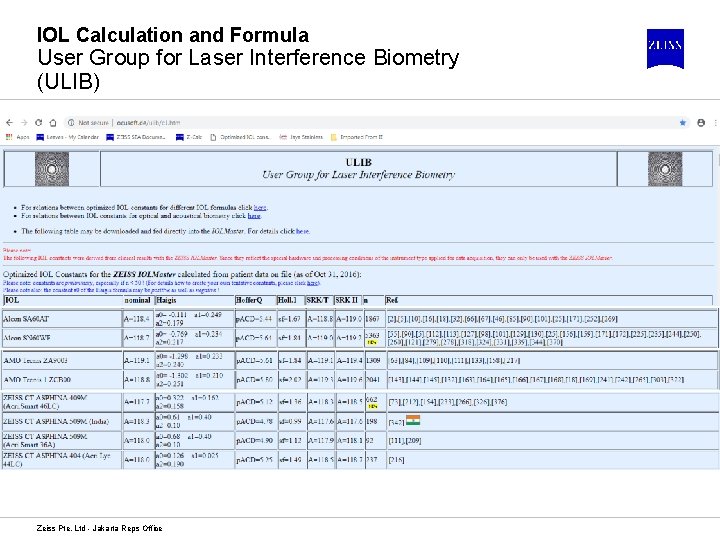The image size is (720, 540).
Task: Open the Optimized IOL constants bookmark
Action: click(240, 137)
